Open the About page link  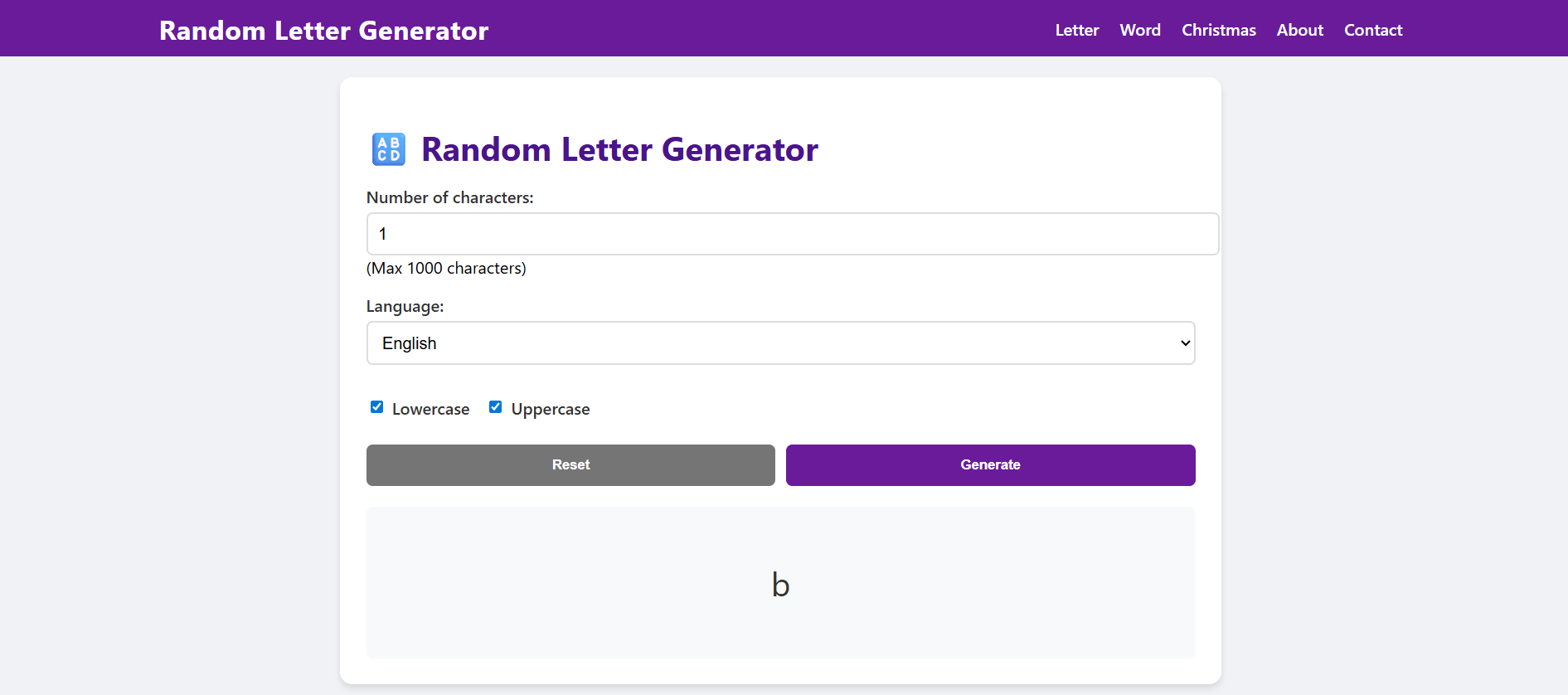[1299, 31]
